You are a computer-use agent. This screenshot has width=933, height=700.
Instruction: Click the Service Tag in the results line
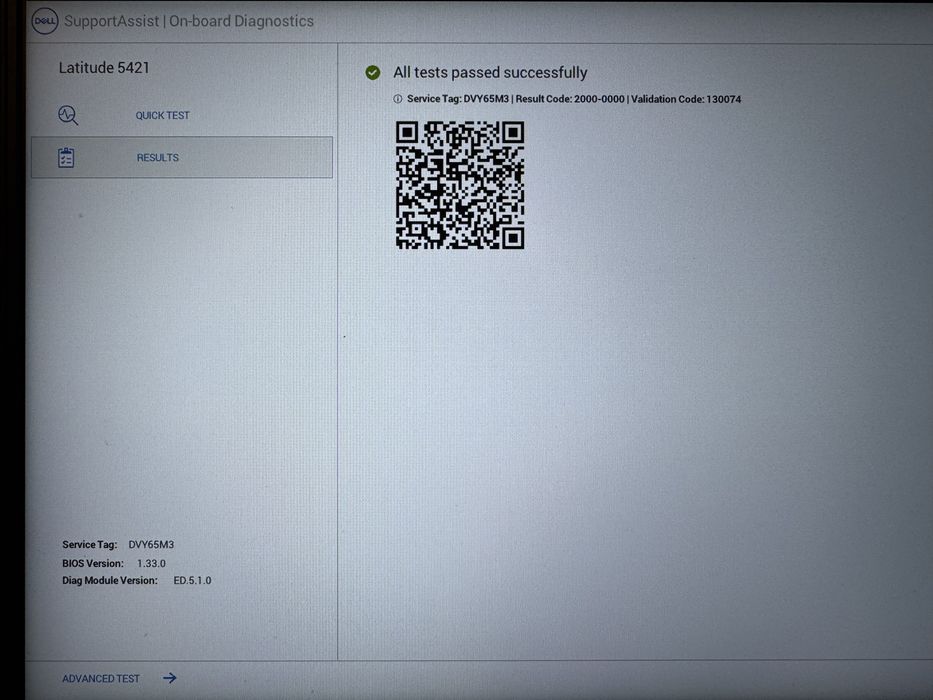[x=458, y=99]
